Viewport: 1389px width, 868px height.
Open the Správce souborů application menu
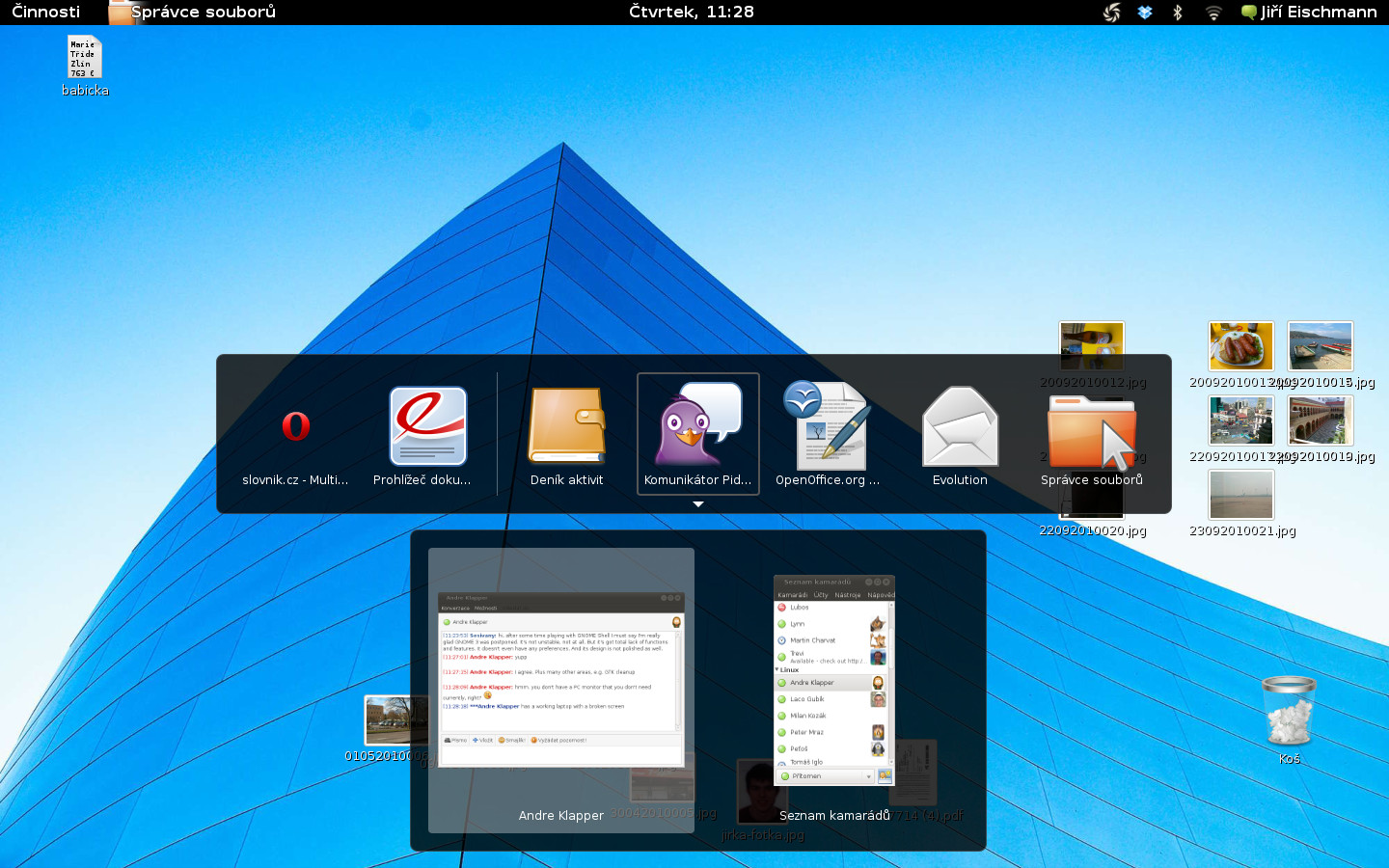192,12
